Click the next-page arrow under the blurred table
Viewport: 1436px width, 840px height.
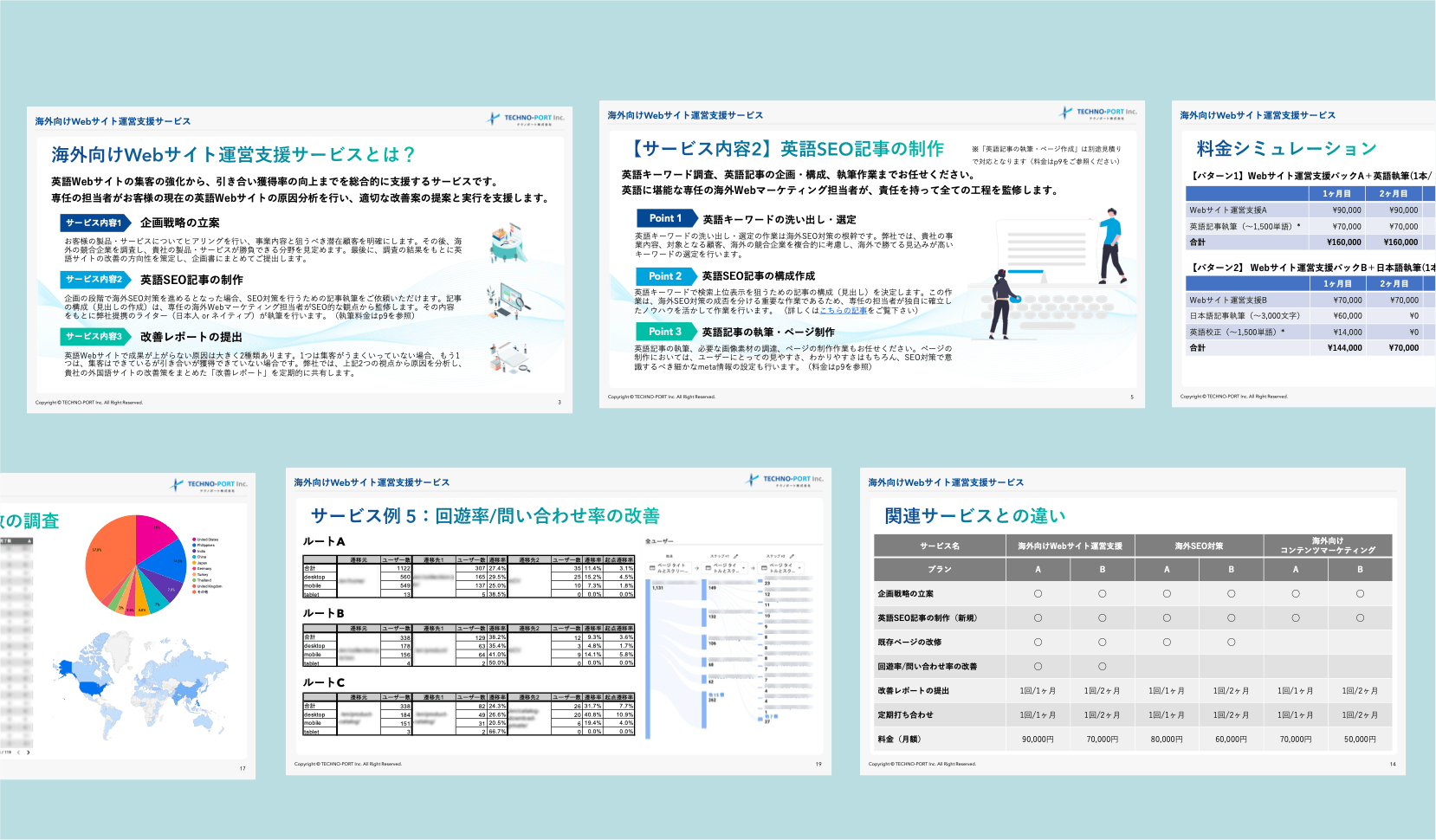(29, 753)
